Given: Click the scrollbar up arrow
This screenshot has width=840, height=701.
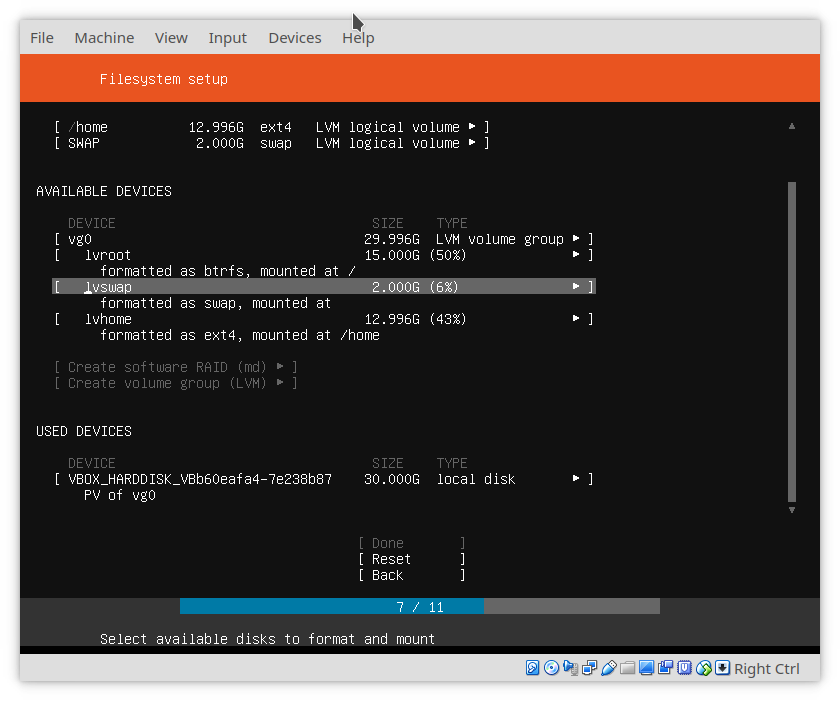Looking at the screenshot, I should click(792, 126).
